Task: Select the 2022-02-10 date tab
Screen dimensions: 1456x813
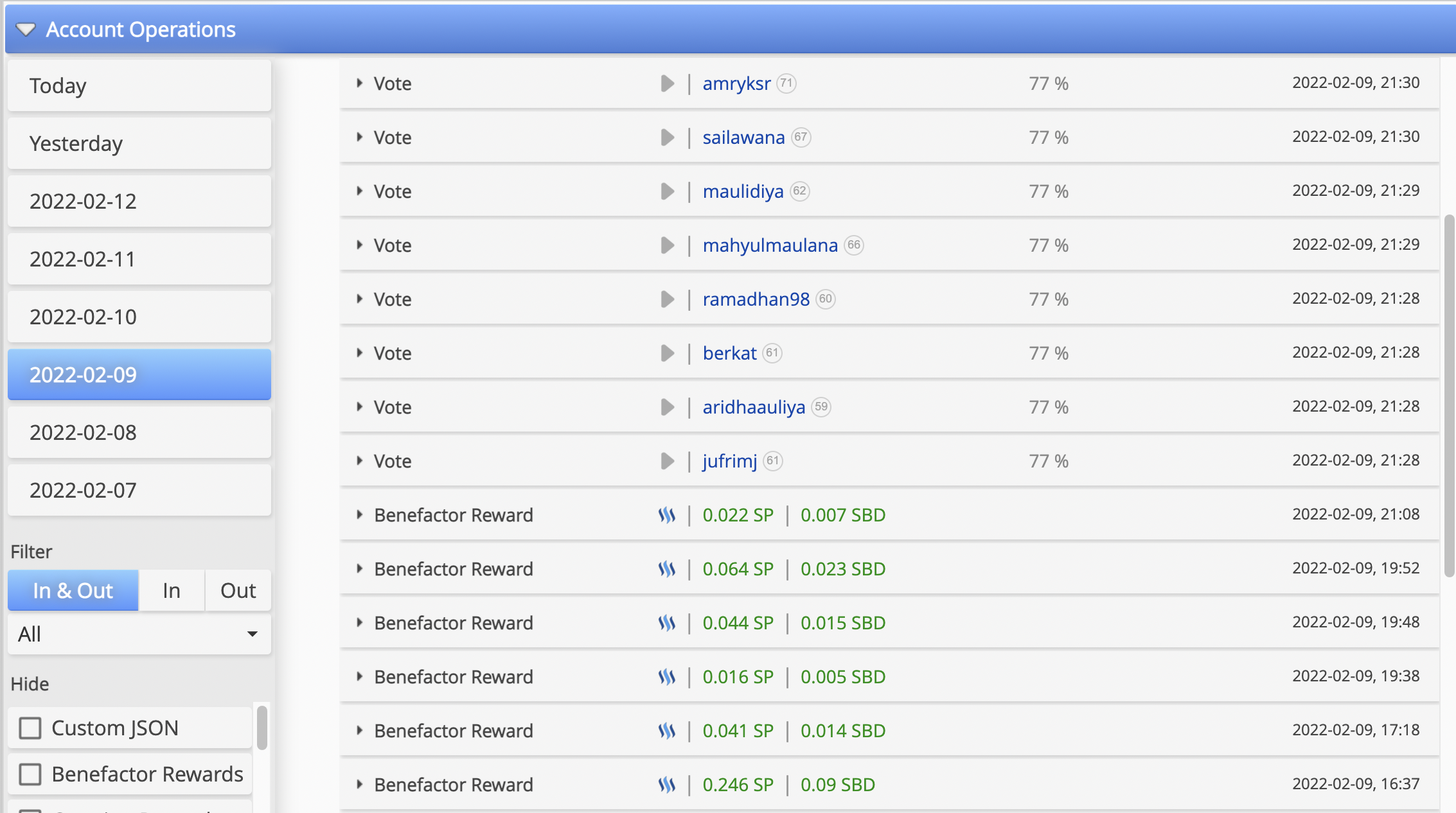Action: (x=139, y=317)
